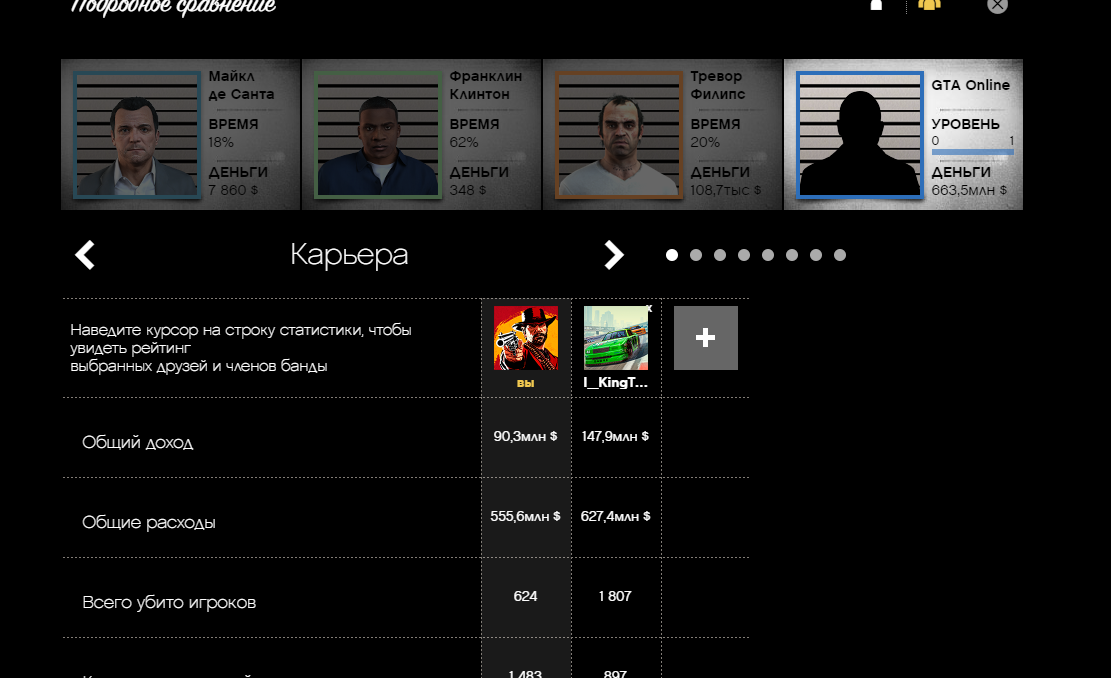1111x678 pixels.
Task: Go to the next stats category
Action: coord(614,255)
